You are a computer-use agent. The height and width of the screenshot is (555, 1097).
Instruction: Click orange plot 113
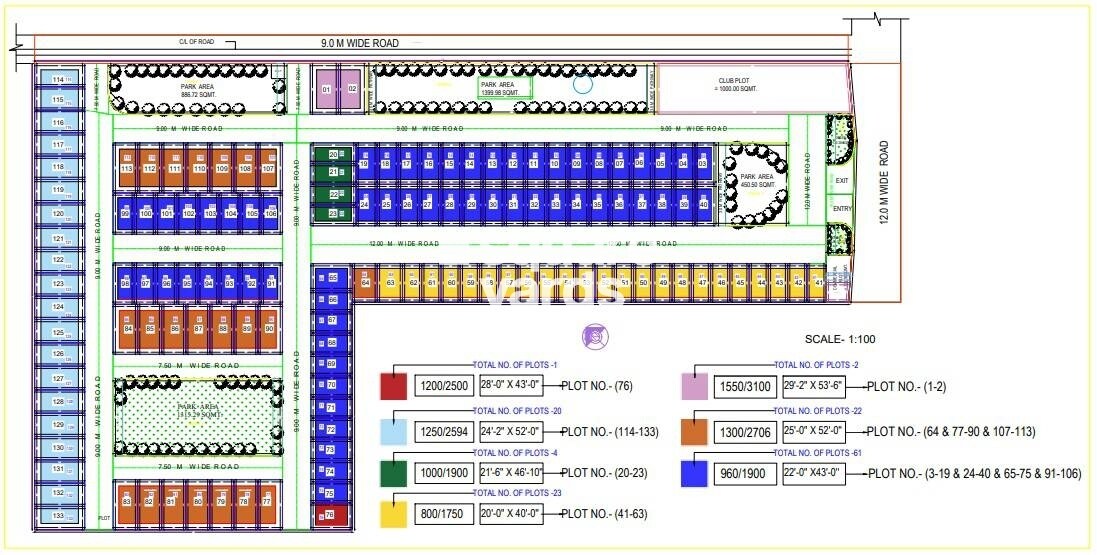coord(126,169)
